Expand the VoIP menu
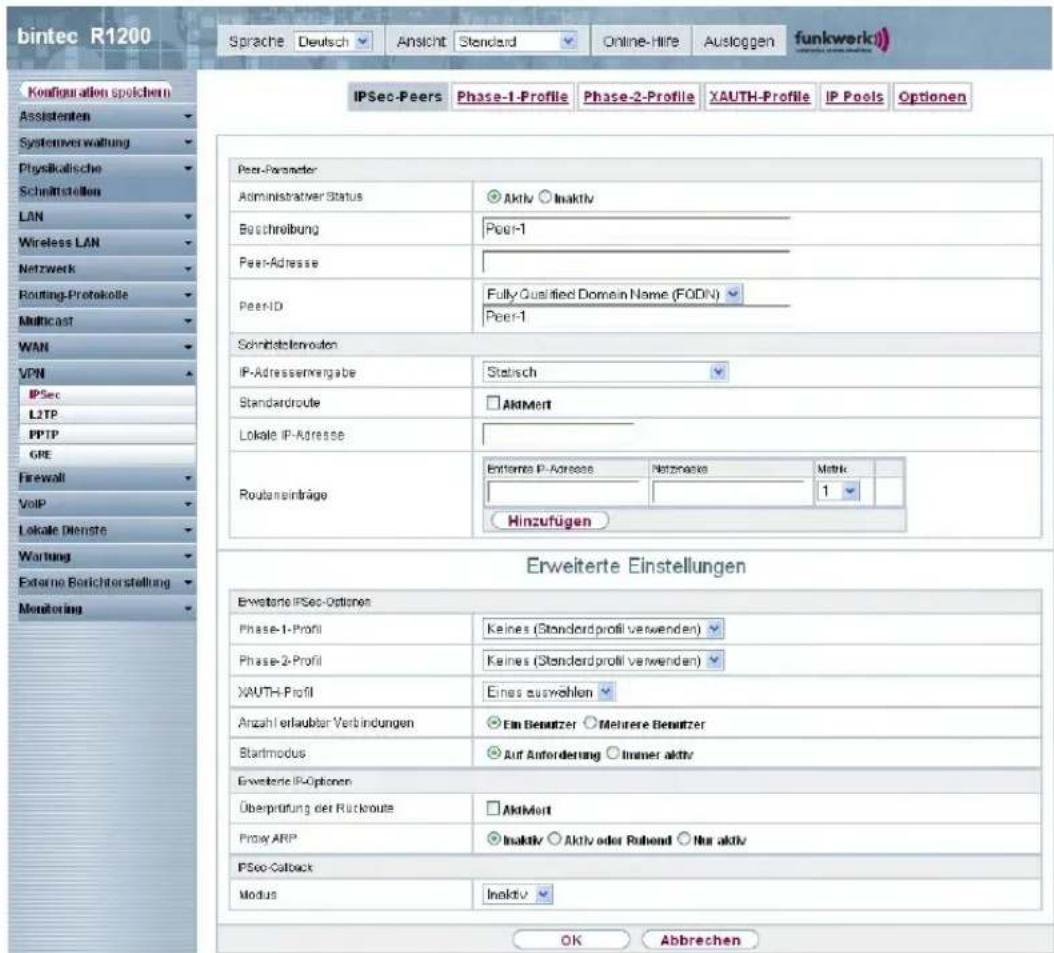 [104, 504]
